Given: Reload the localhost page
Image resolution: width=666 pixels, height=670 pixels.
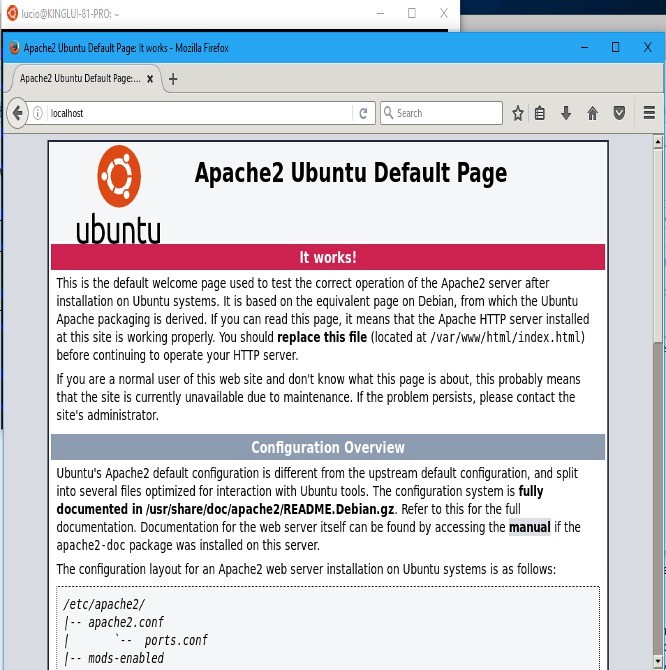Looking at the screenshot, I should [364, 113].
